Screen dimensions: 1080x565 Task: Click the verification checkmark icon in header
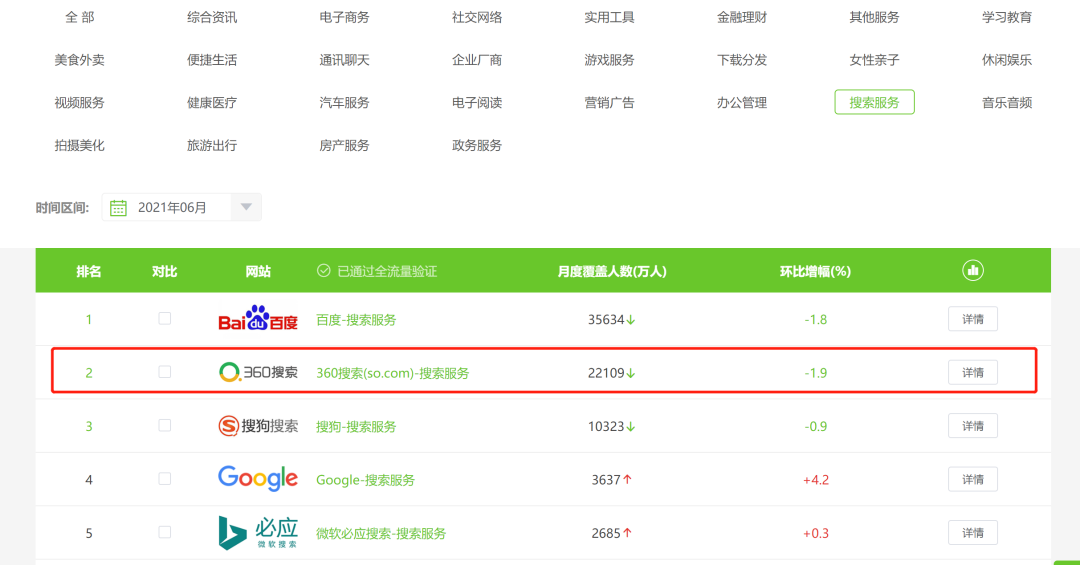click(323, 271)
